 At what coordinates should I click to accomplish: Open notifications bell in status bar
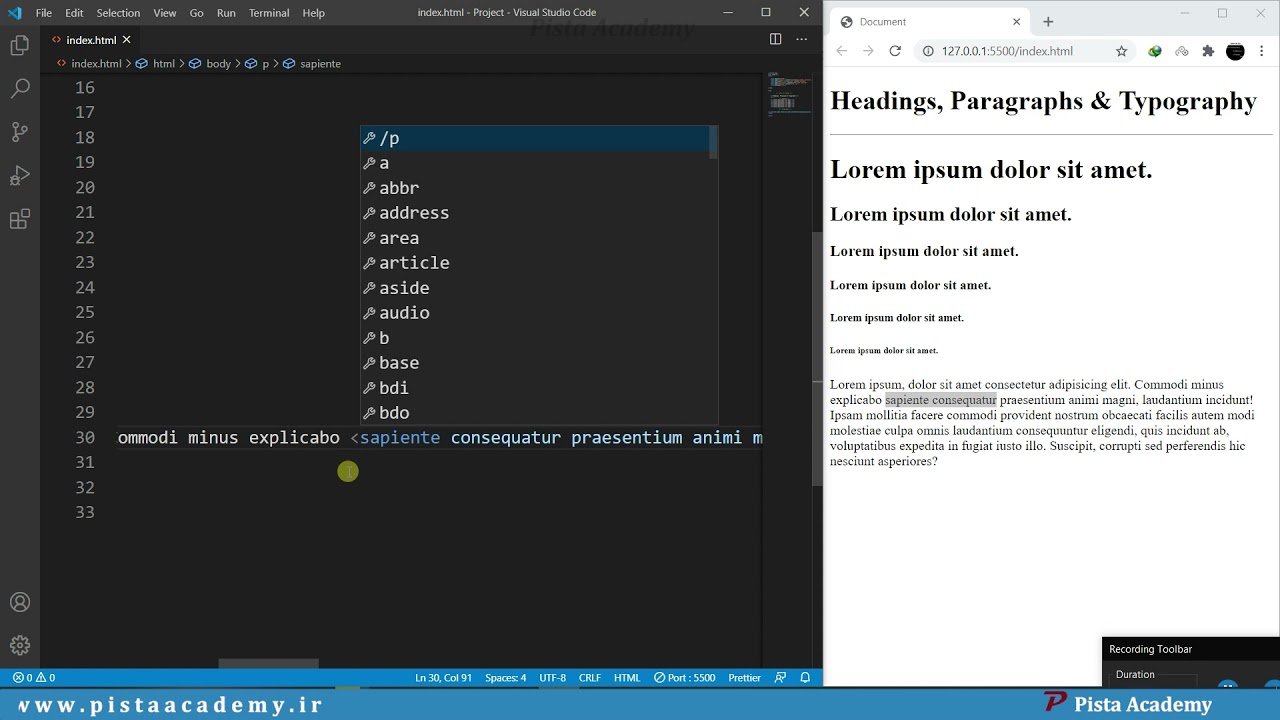coord(805,678)
